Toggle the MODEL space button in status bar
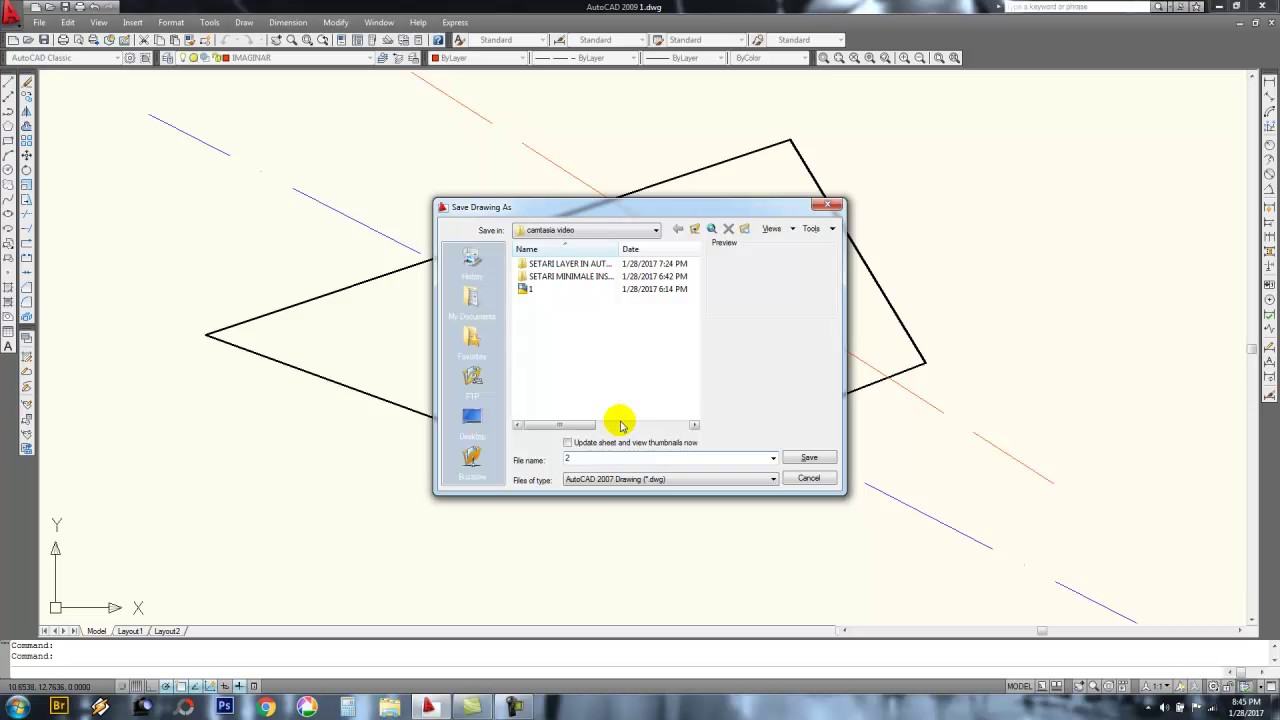Screen dimensions: 1280x720 [1019, 687]
